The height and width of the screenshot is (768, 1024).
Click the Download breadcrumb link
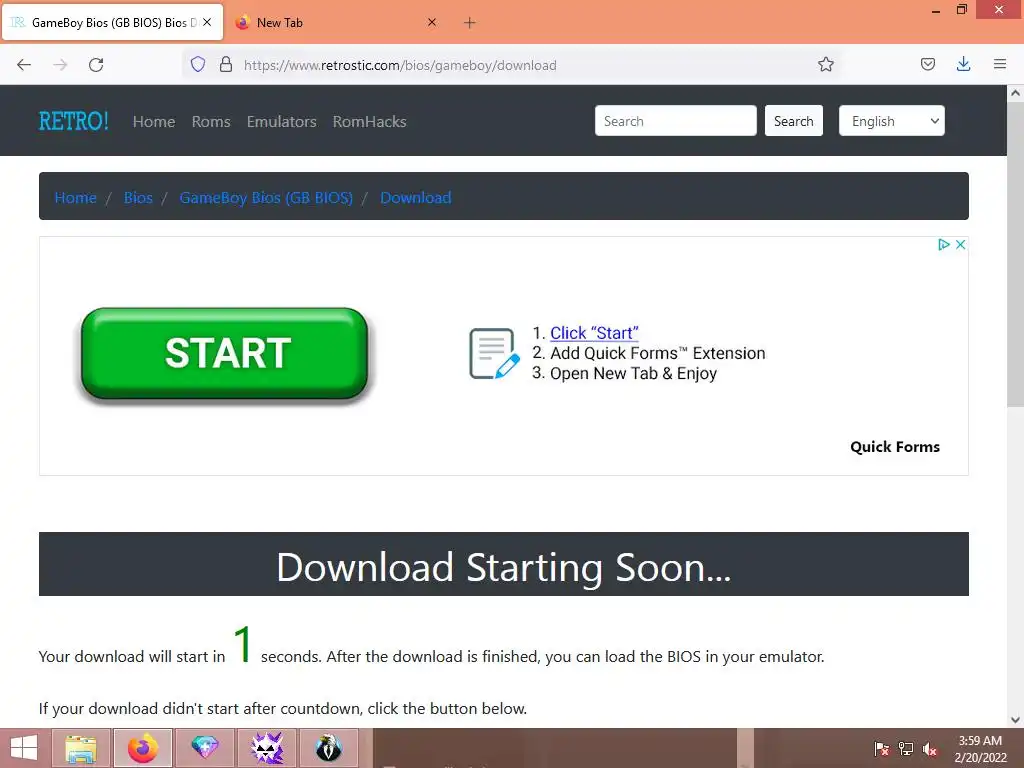click(415, 197)
